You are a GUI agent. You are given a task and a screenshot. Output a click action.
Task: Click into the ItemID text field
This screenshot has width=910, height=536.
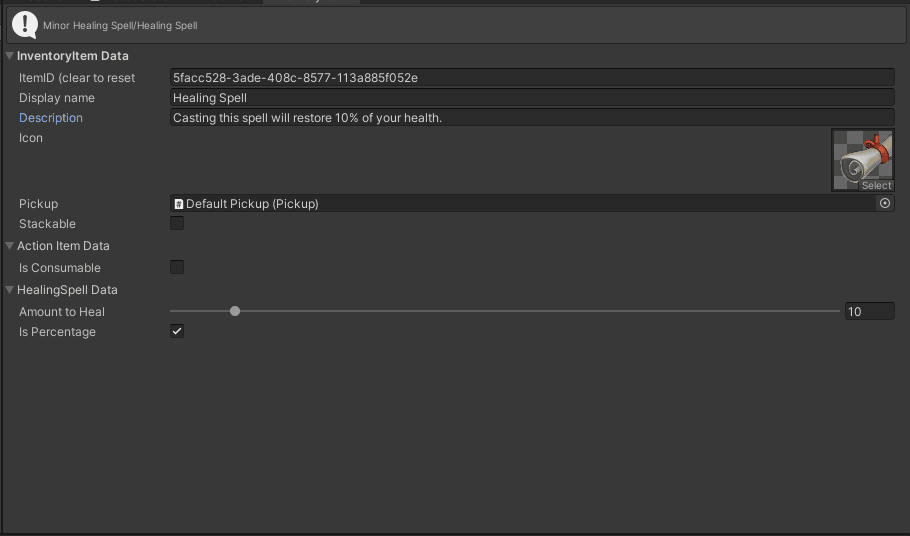click(530, 78)
